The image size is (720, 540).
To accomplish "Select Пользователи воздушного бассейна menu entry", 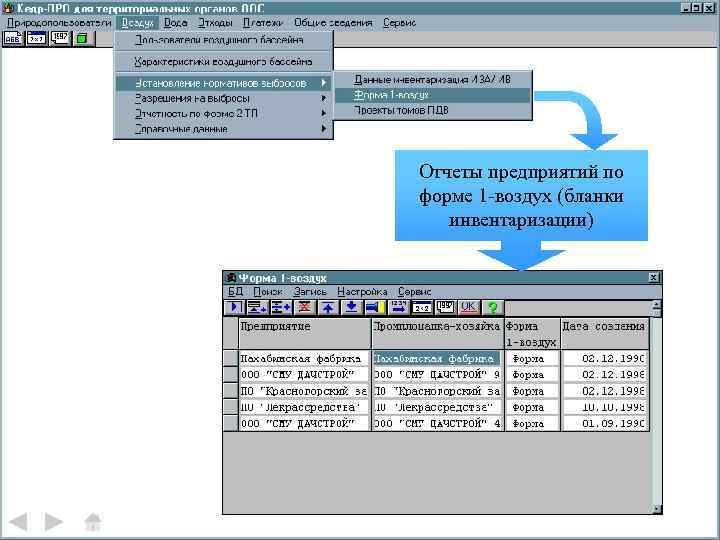I will coord(223,40).
